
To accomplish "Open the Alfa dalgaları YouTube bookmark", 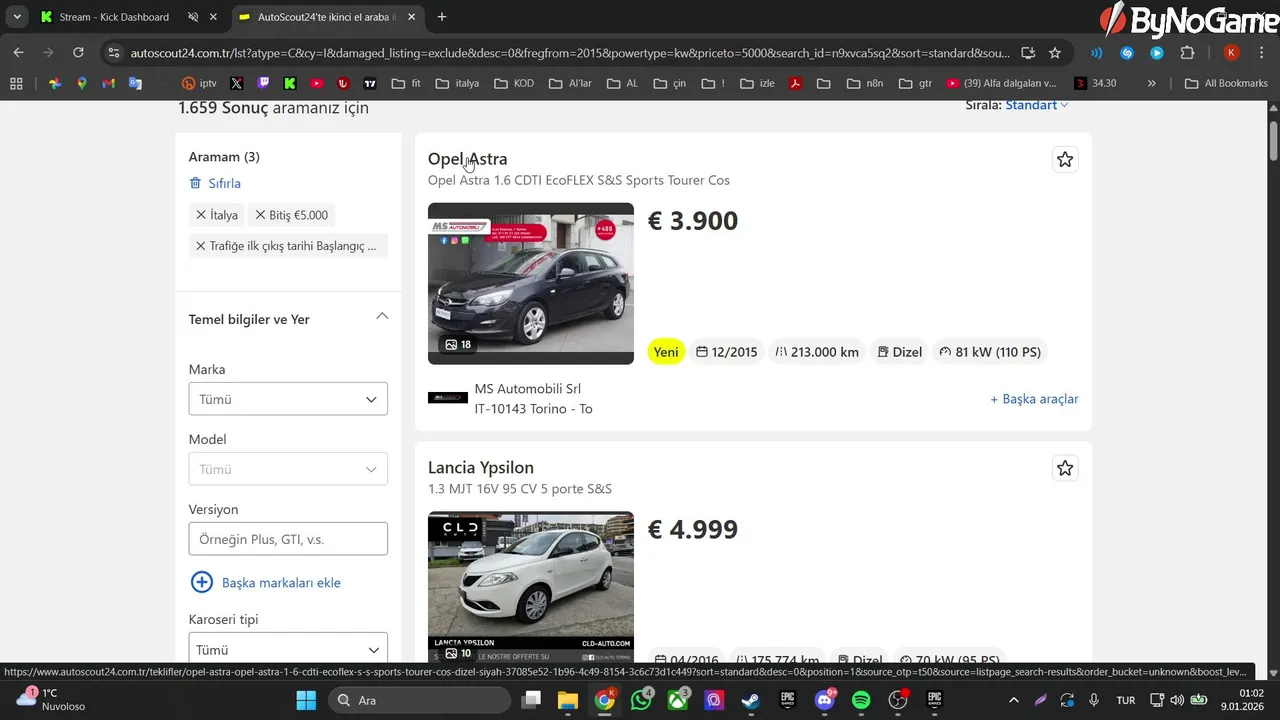I will click(x=1002, y=84).
